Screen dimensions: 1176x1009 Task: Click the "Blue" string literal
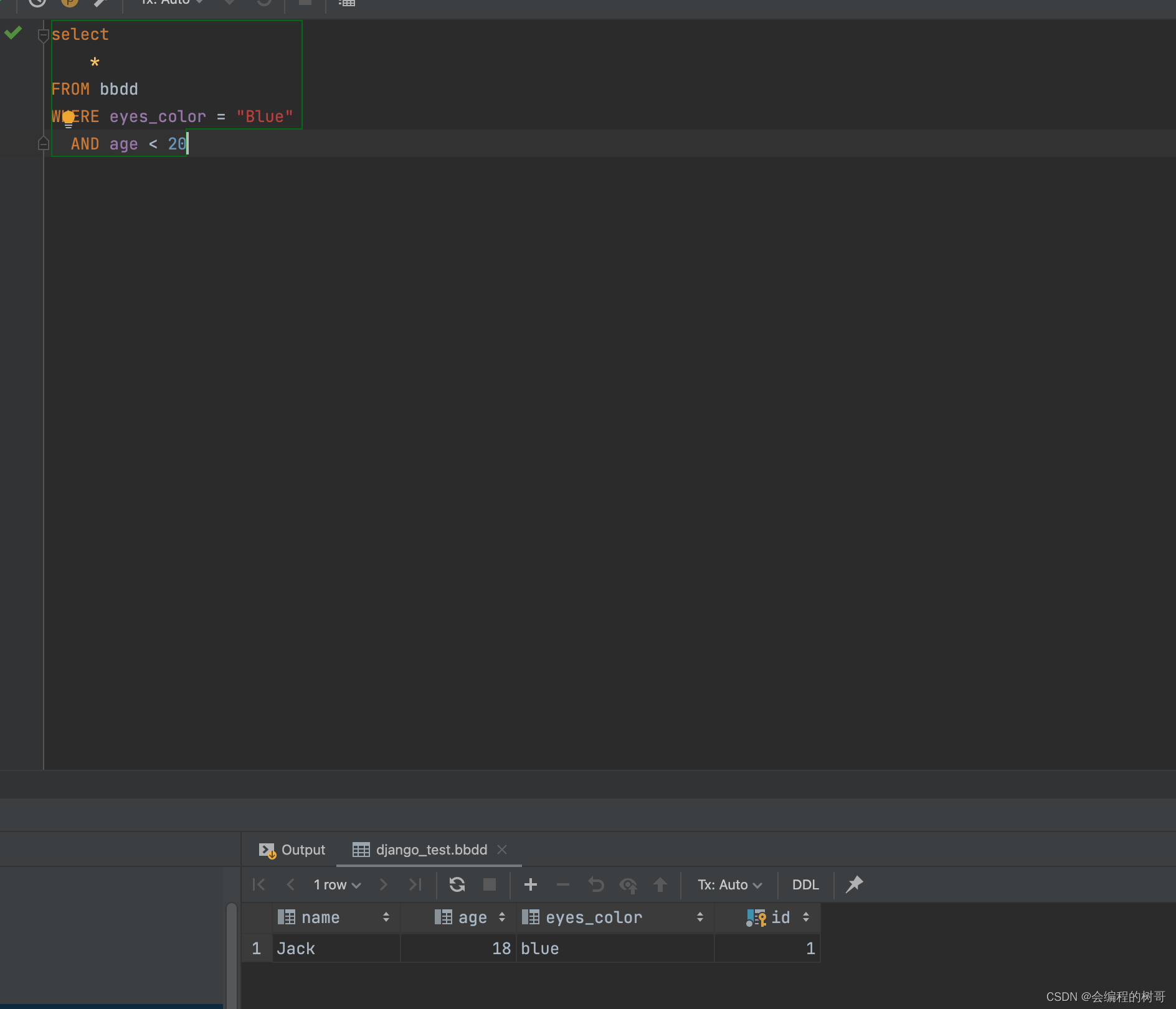[x=265, y=116]
